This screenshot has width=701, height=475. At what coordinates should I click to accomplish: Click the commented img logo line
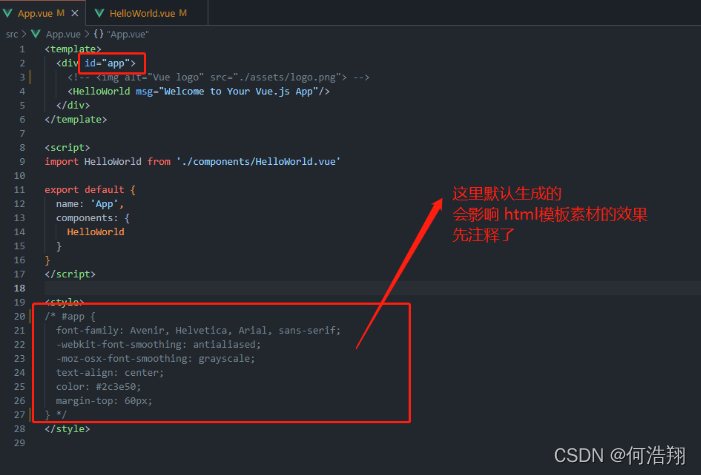pyautogui.click(x=218, y=77)
